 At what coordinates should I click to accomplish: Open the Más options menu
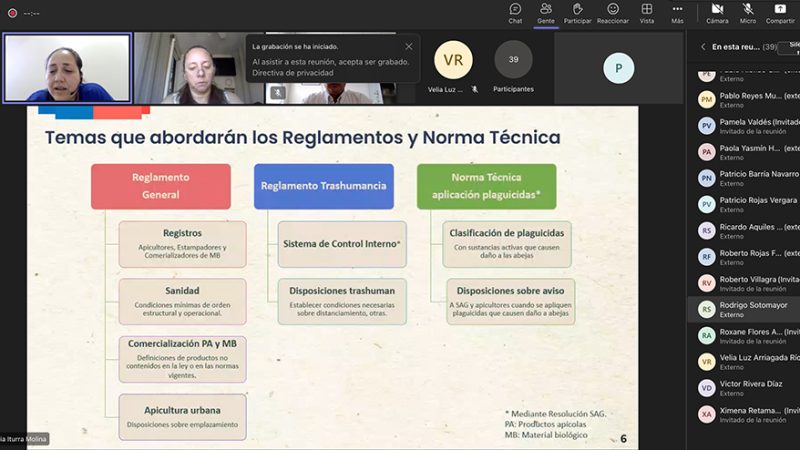[677, 13]
